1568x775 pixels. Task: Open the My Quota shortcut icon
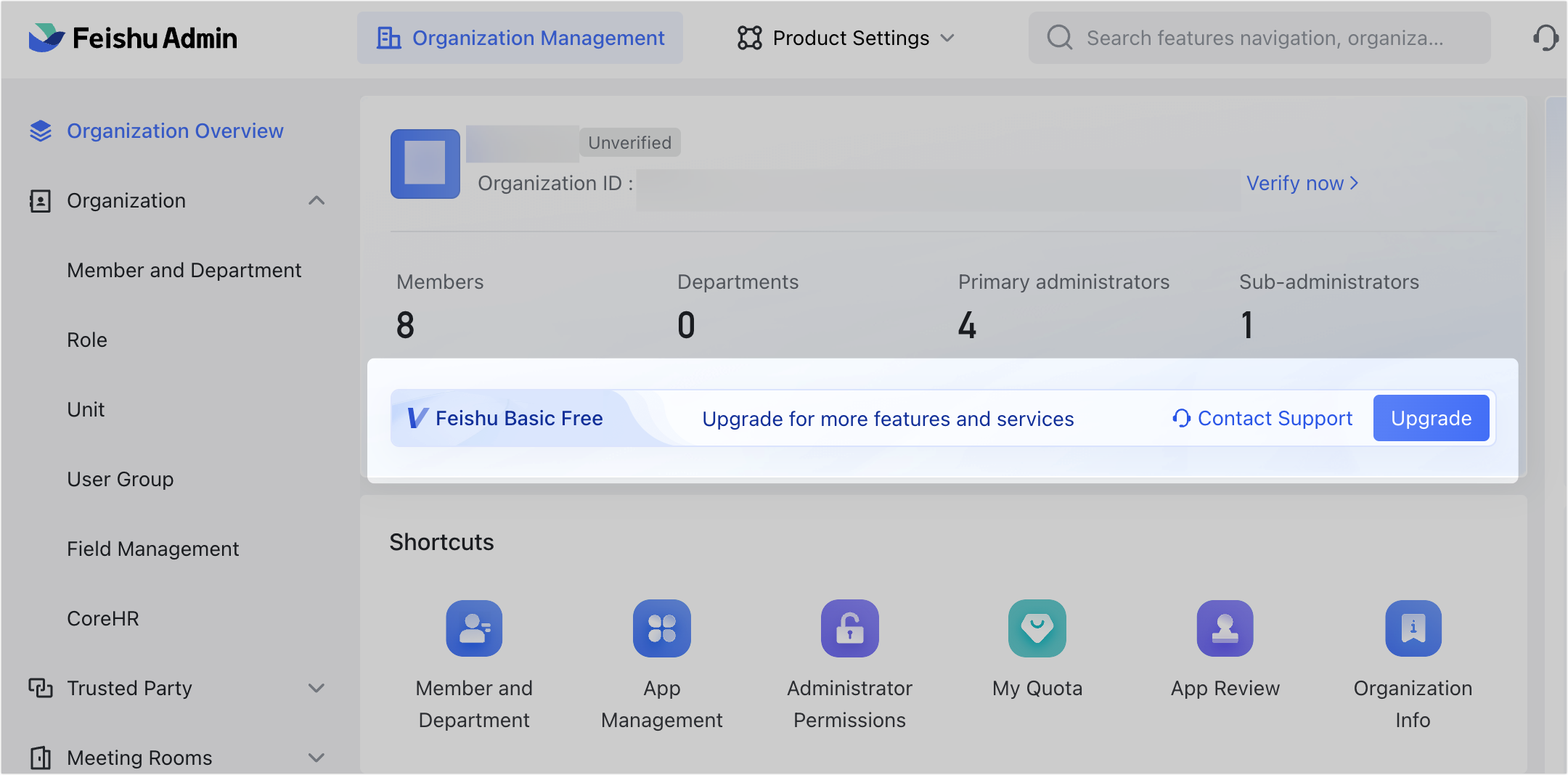pyautogui.click(x=1037, y=628)
